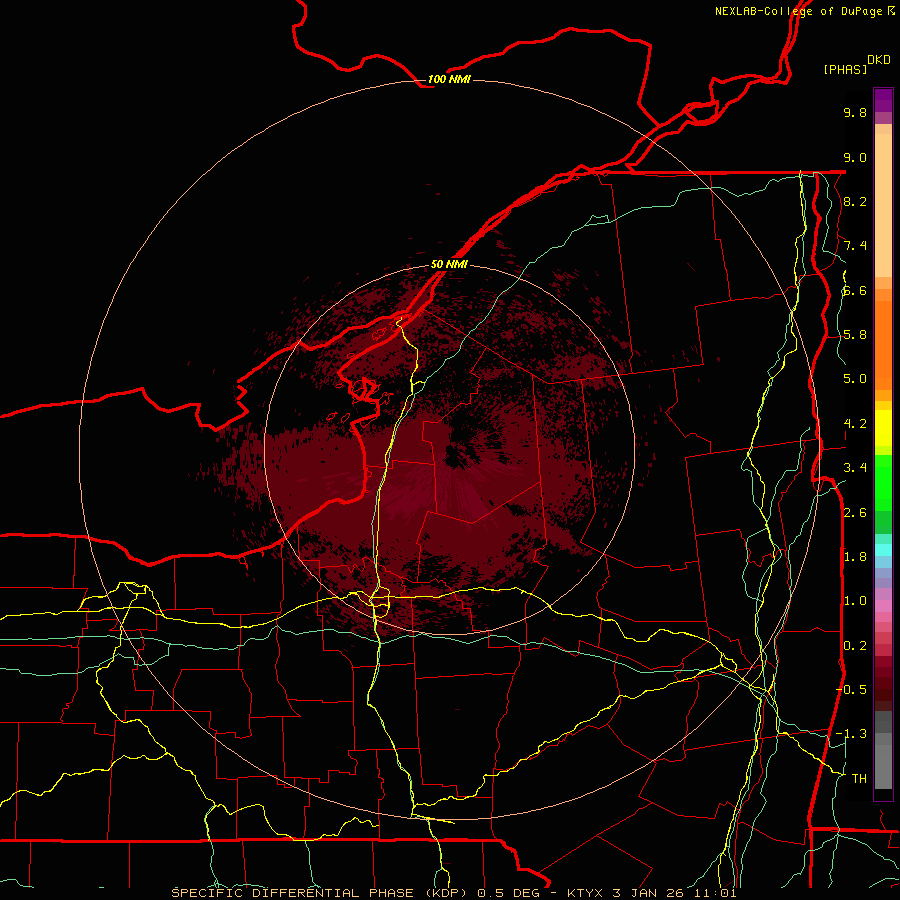Viewport: 900px width, 900px height.
Task: Click the 5.0 scale value
Action: [855, 379]
